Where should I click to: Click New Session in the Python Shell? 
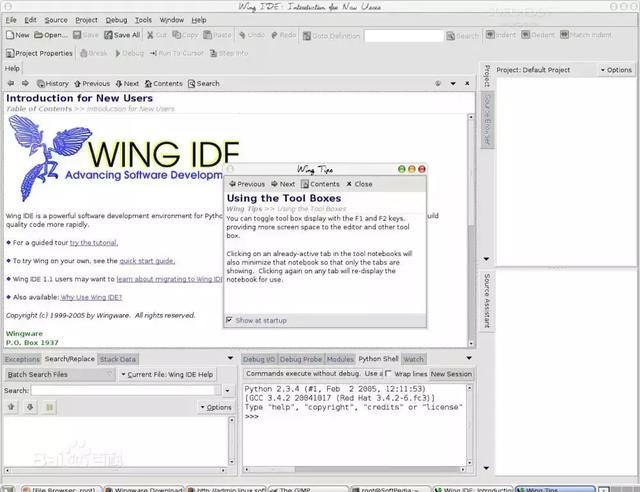pyautogui.click(x=451, y=374)
